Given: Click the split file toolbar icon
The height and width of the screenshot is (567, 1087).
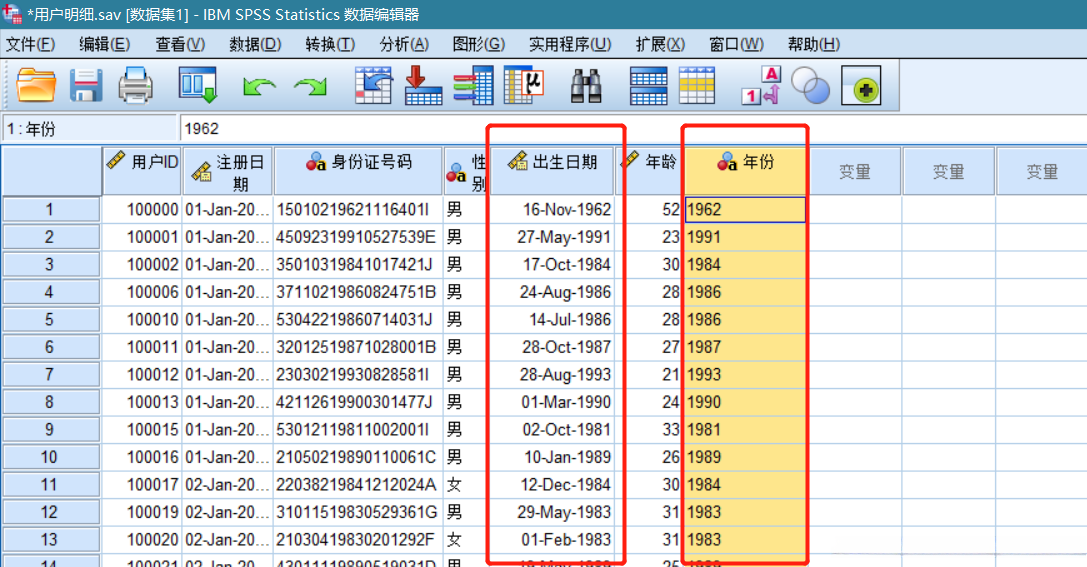Looking at the screenshot, I should click(649, 85).
